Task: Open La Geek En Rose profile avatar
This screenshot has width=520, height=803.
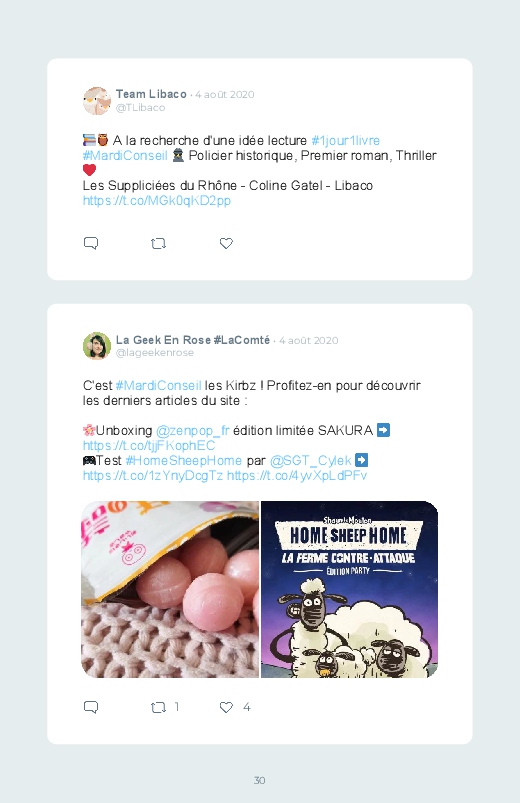Action: click(97, 346)
